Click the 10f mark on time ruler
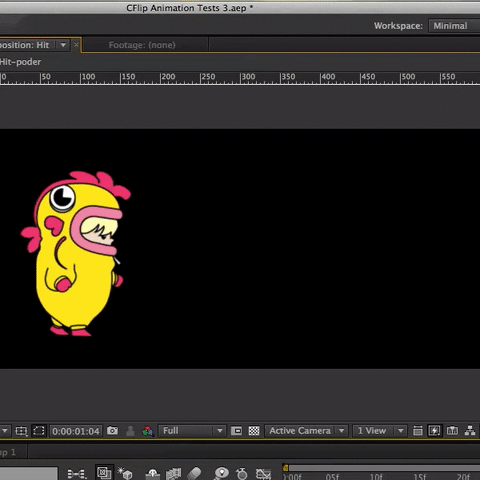 376,477
